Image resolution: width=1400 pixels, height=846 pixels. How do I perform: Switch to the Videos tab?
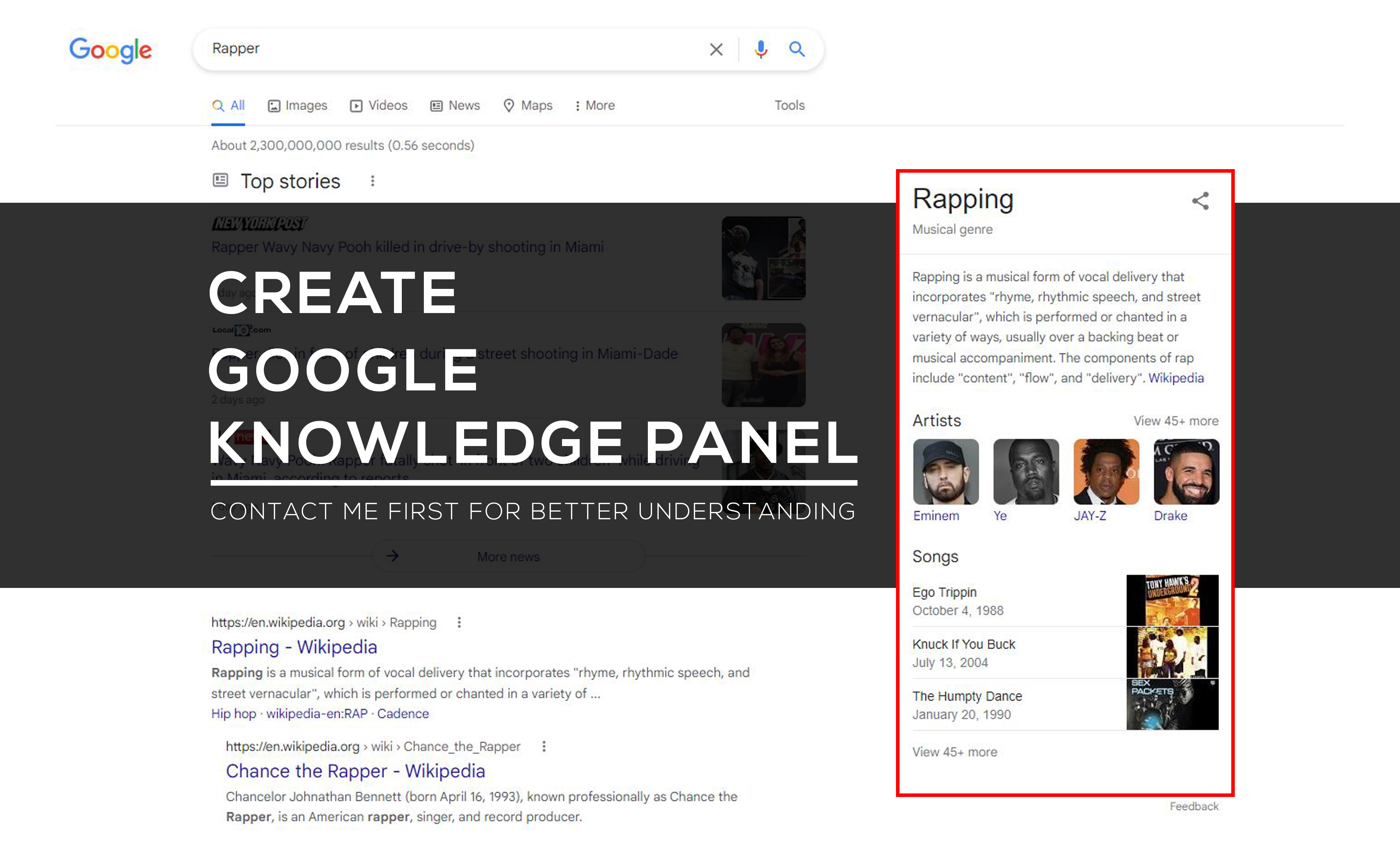[x=378, y=105]
